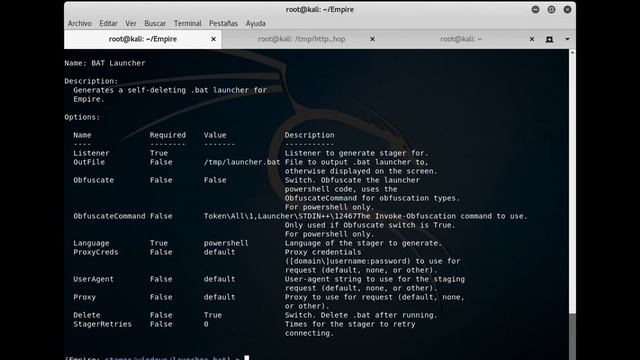Click the new tab icon
The width and height of the screenshot is (640, 360).
tap(549, 39)
